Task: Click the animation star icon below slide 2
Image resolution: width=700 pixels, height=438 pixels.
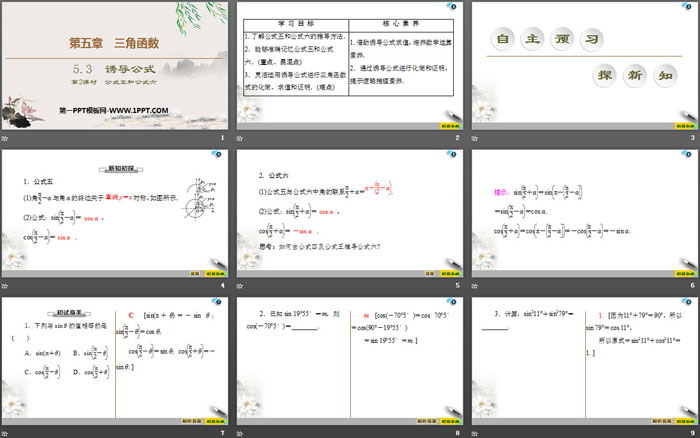Action: pyautogui.click(x=240, y=139)
